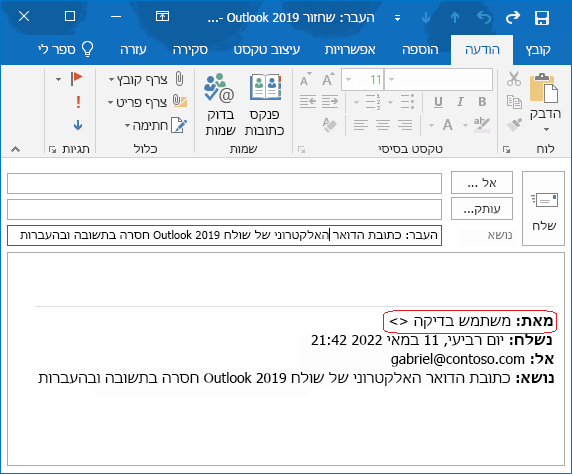Apply text highlight color
The image size is (572, 474).
click(482, 125)
